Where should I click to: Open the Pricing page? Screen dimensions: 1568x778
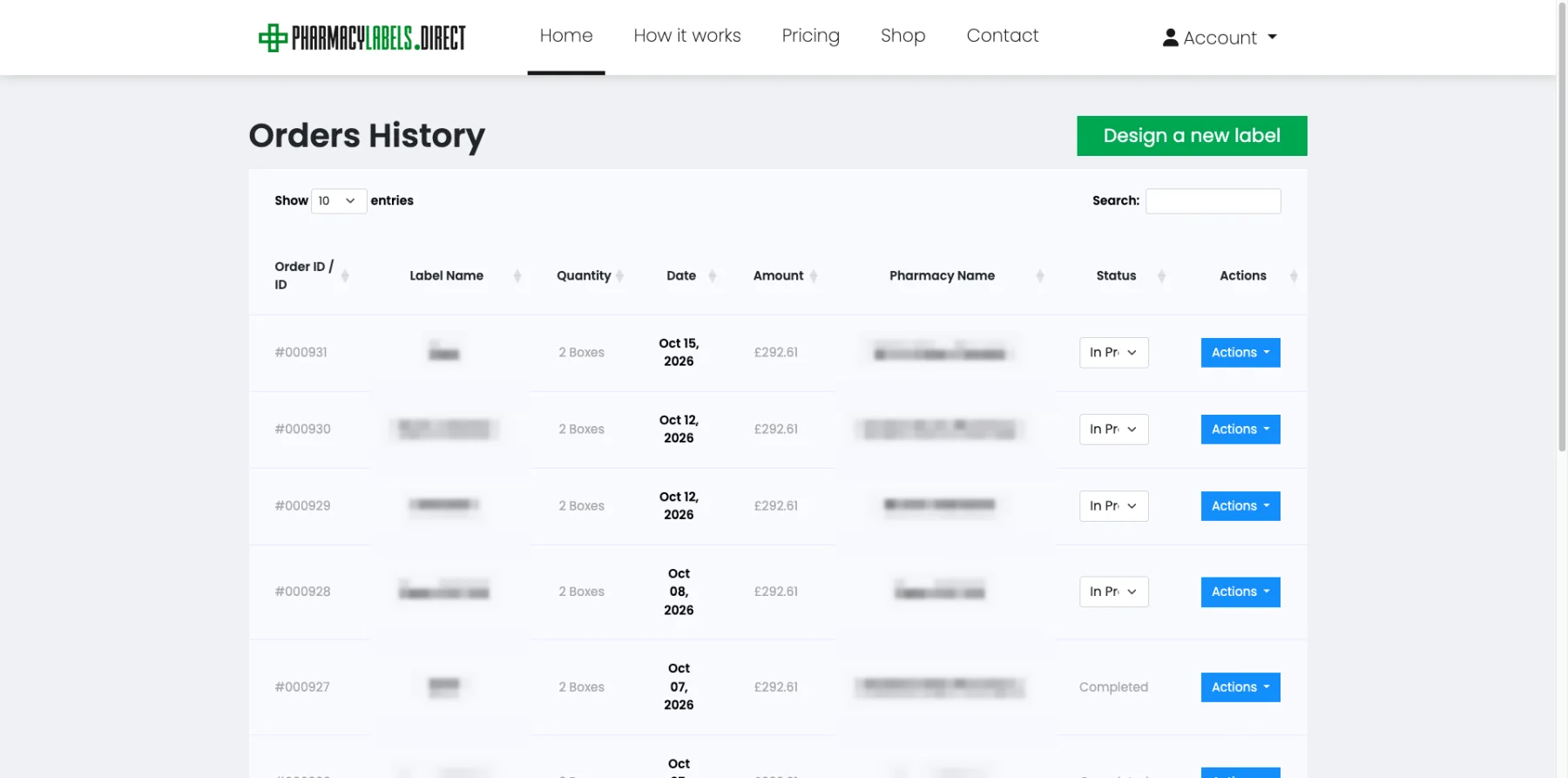tap(811, 36)
